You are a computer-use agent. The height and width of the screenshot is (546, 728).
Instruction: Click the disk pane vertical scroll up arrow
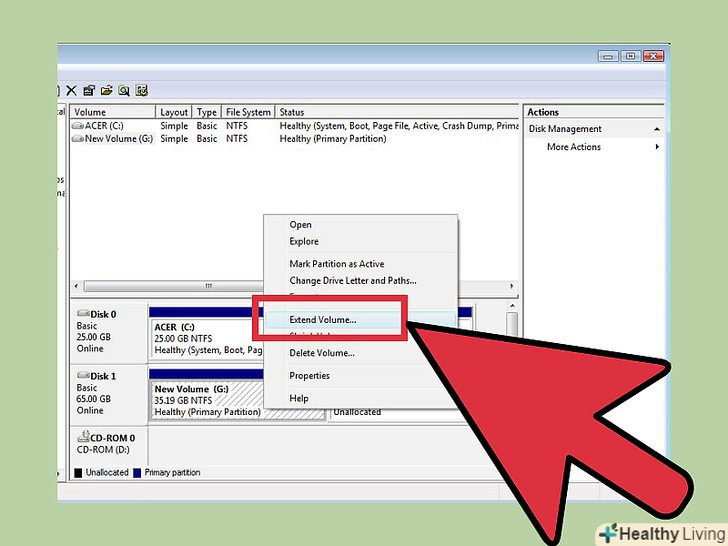point(512,306)
